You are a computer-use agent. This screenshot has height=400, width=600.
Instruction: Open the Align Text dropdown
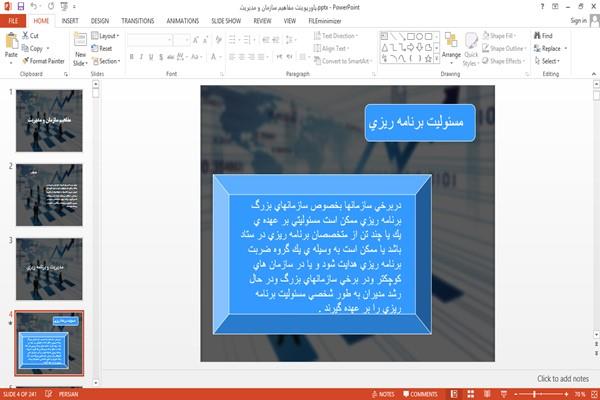pos(331,48)
